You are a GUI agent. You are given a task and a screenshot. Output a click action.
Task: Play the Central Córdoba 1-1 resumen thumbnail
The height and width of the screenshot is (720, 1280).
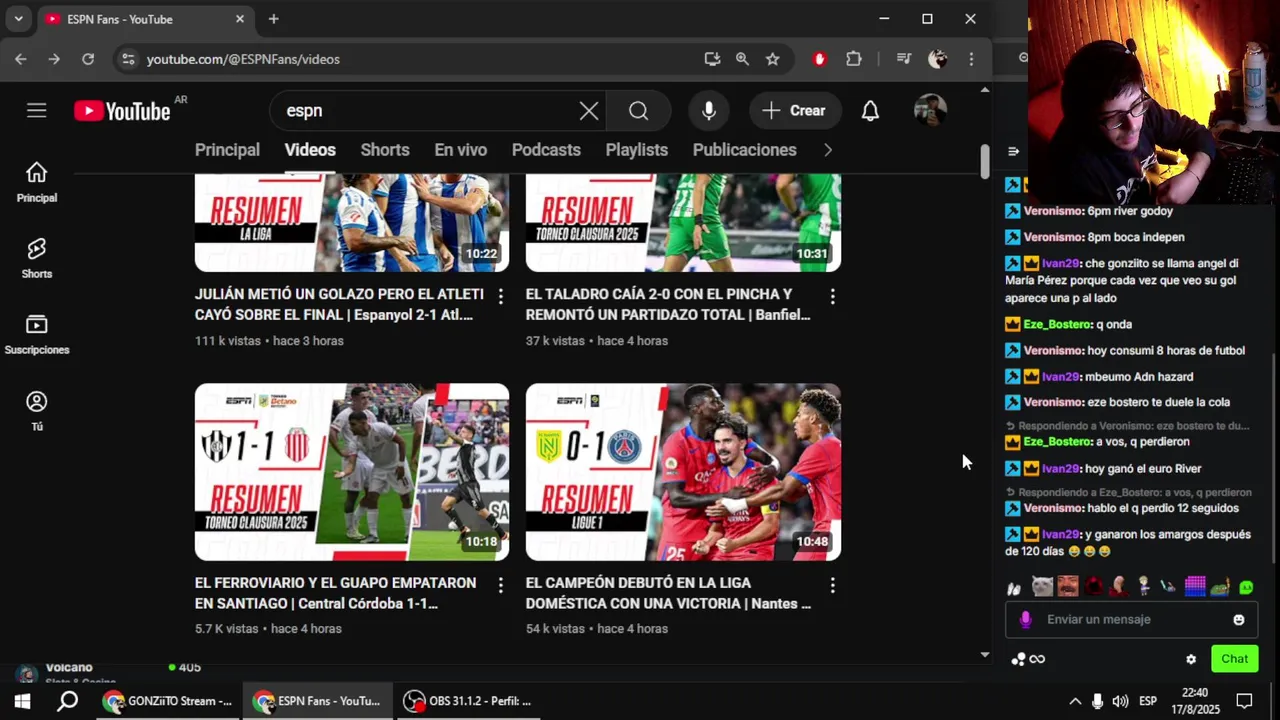[352, 472]
